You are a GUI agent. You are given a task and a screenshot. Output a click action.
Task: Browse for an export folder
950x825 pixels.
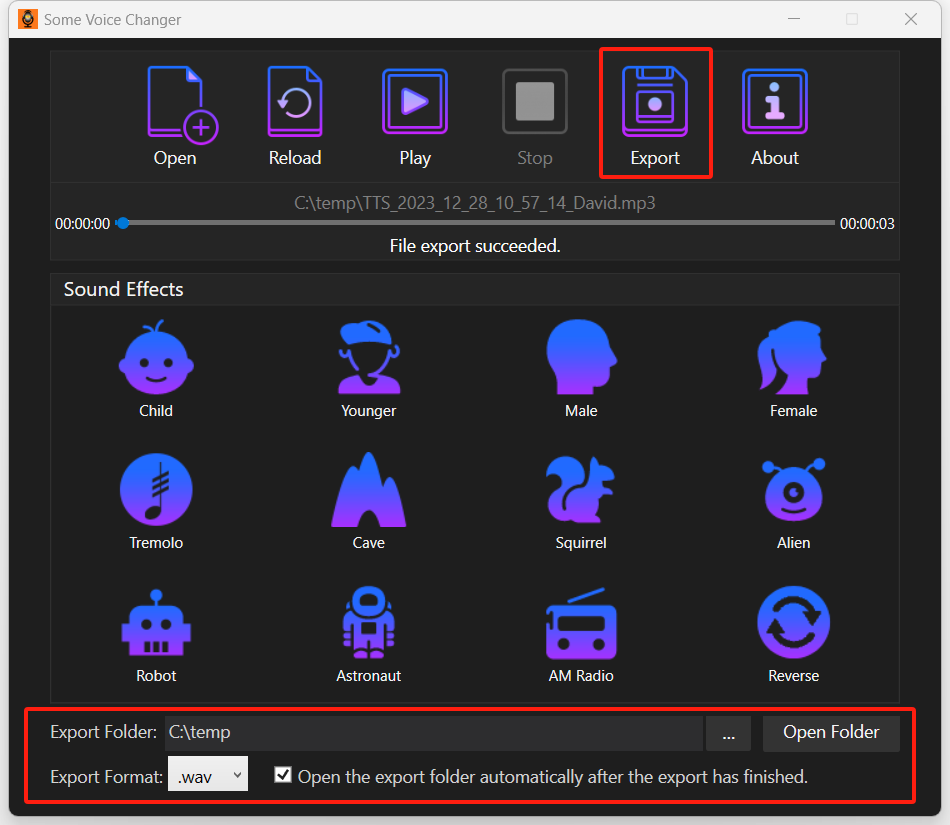tap(729, 733)
